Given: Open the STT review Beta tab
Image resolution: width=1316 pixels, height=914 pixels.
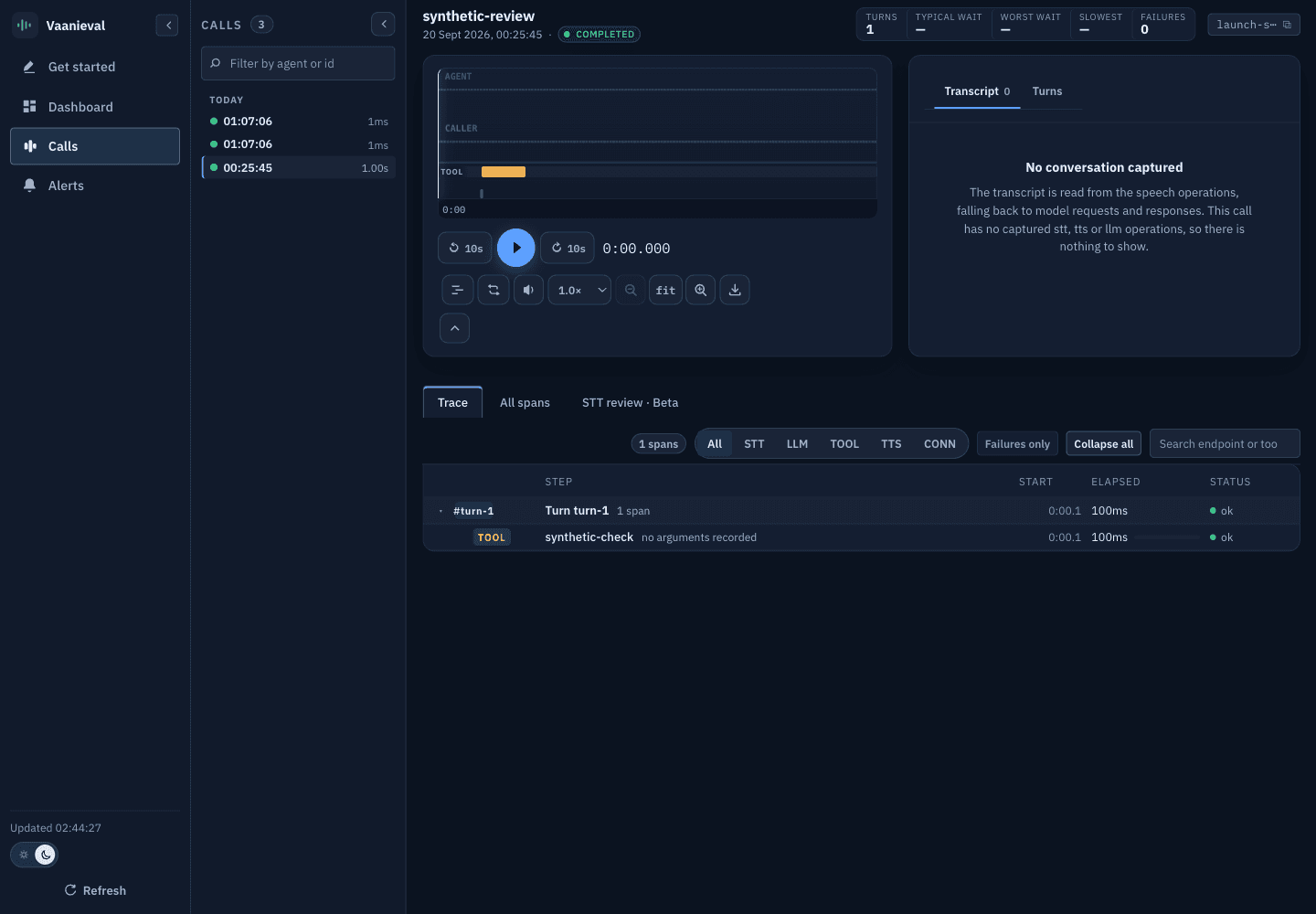Looking at the screenshot, I should tap(630, 402).
